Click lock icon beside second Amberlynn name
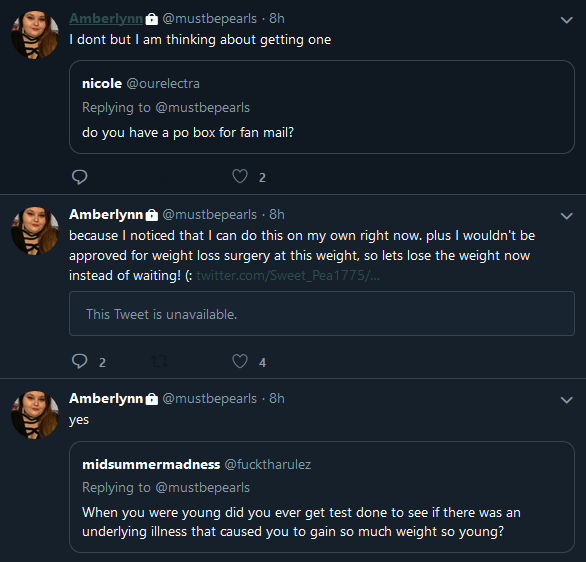 (x=151, y=215)
